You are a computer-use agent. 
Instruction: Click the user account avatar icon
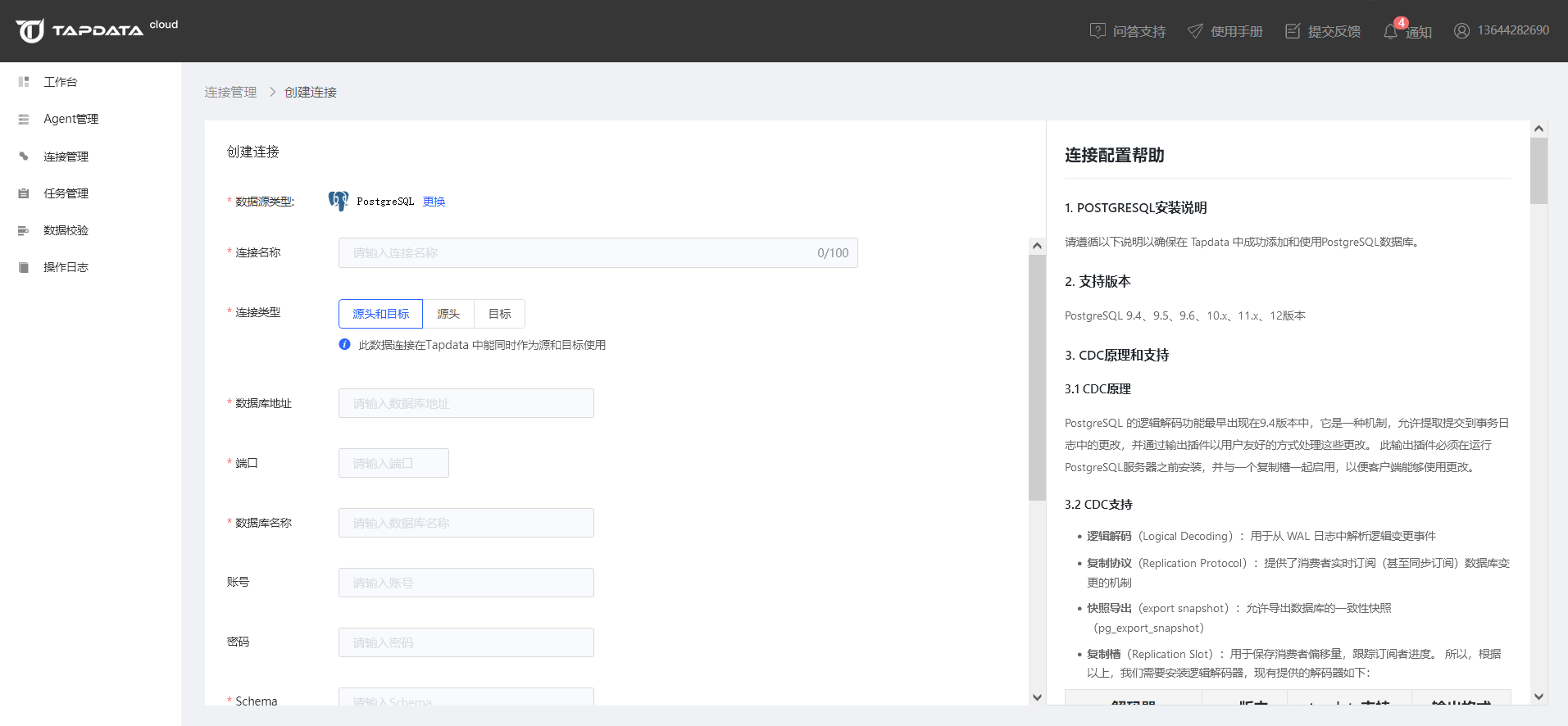tap(1461, 31)
